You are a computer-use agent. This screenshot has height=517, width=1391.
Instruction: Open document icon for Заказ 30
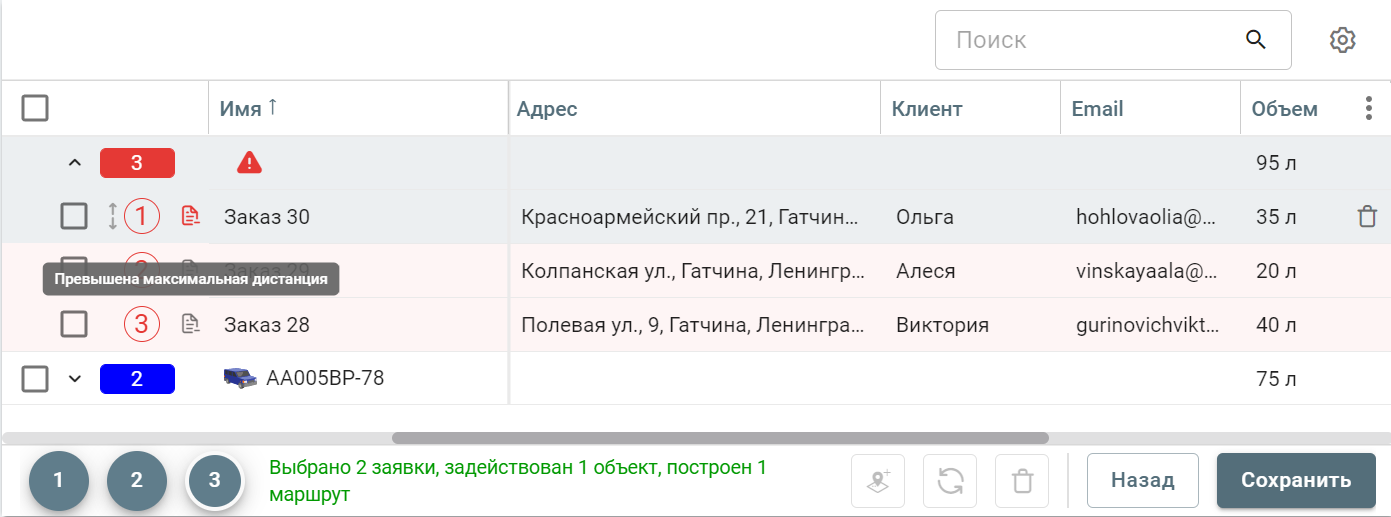pos(190,216)
